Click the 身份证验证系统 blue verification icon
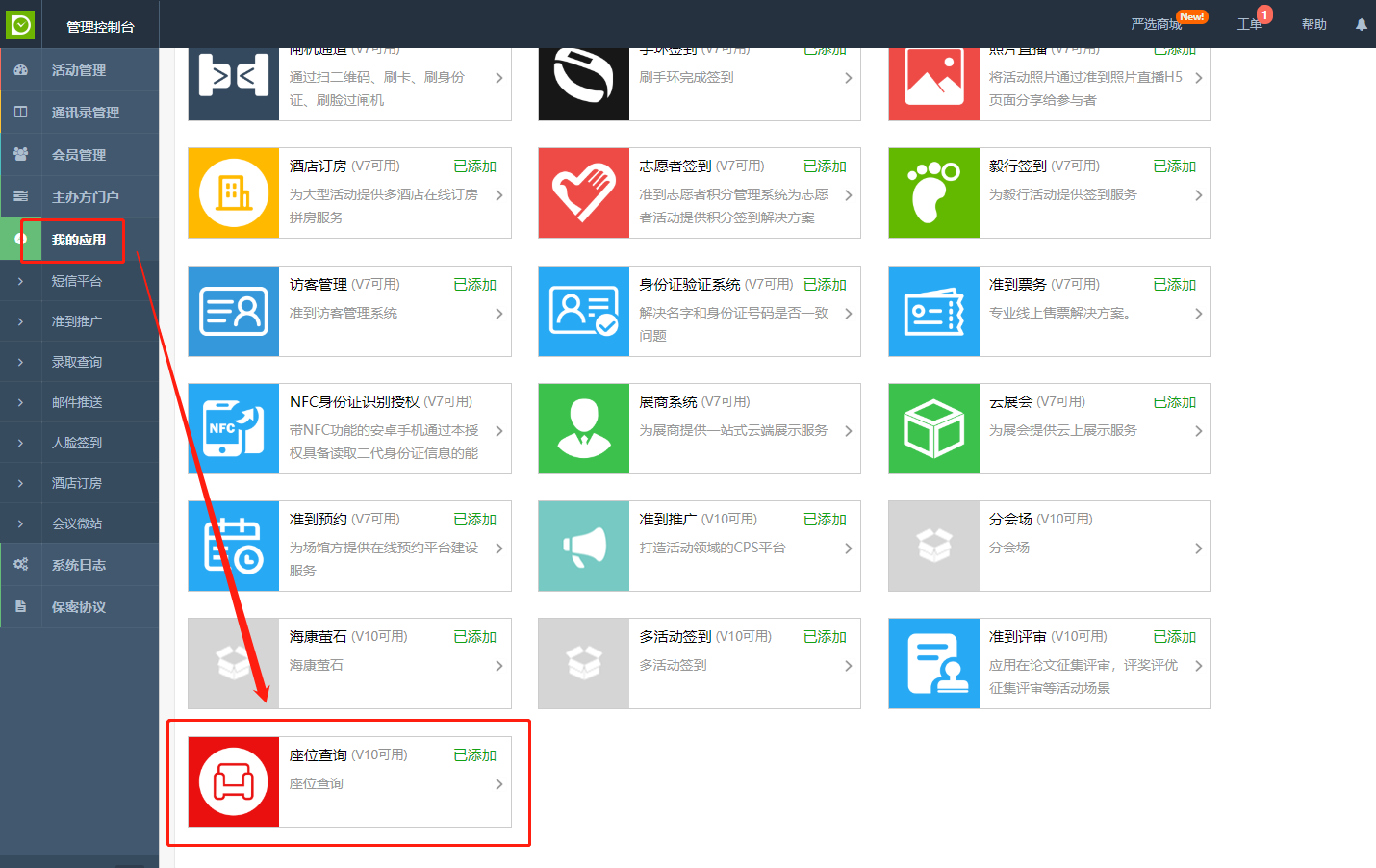This screenshot has width=1376, height=868. [584, 312]
